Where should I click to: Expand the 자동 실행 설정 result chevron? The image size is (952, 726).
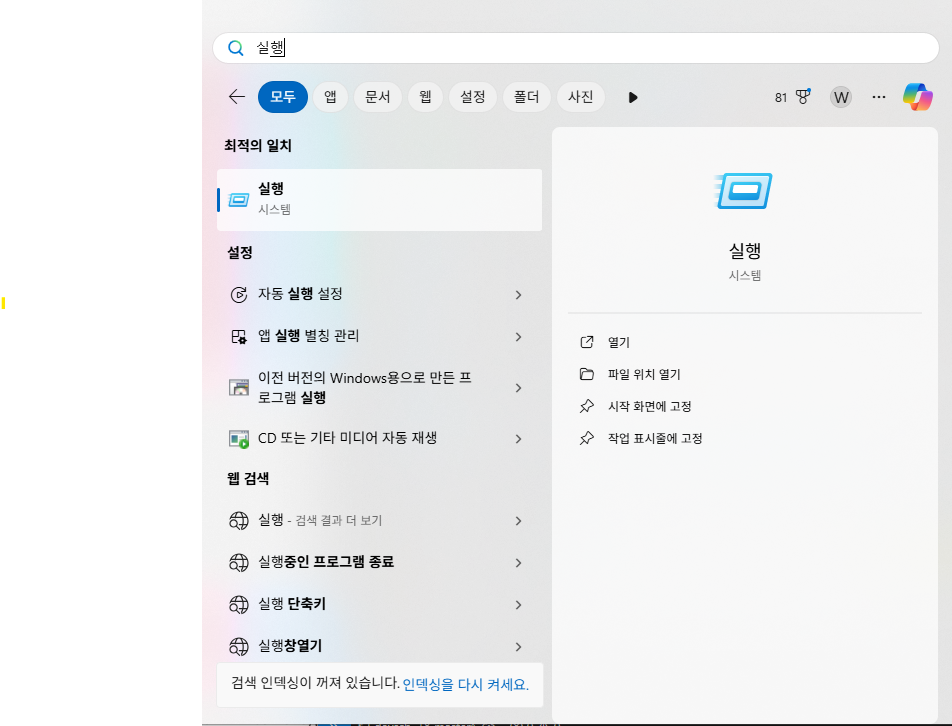(518, 295)
